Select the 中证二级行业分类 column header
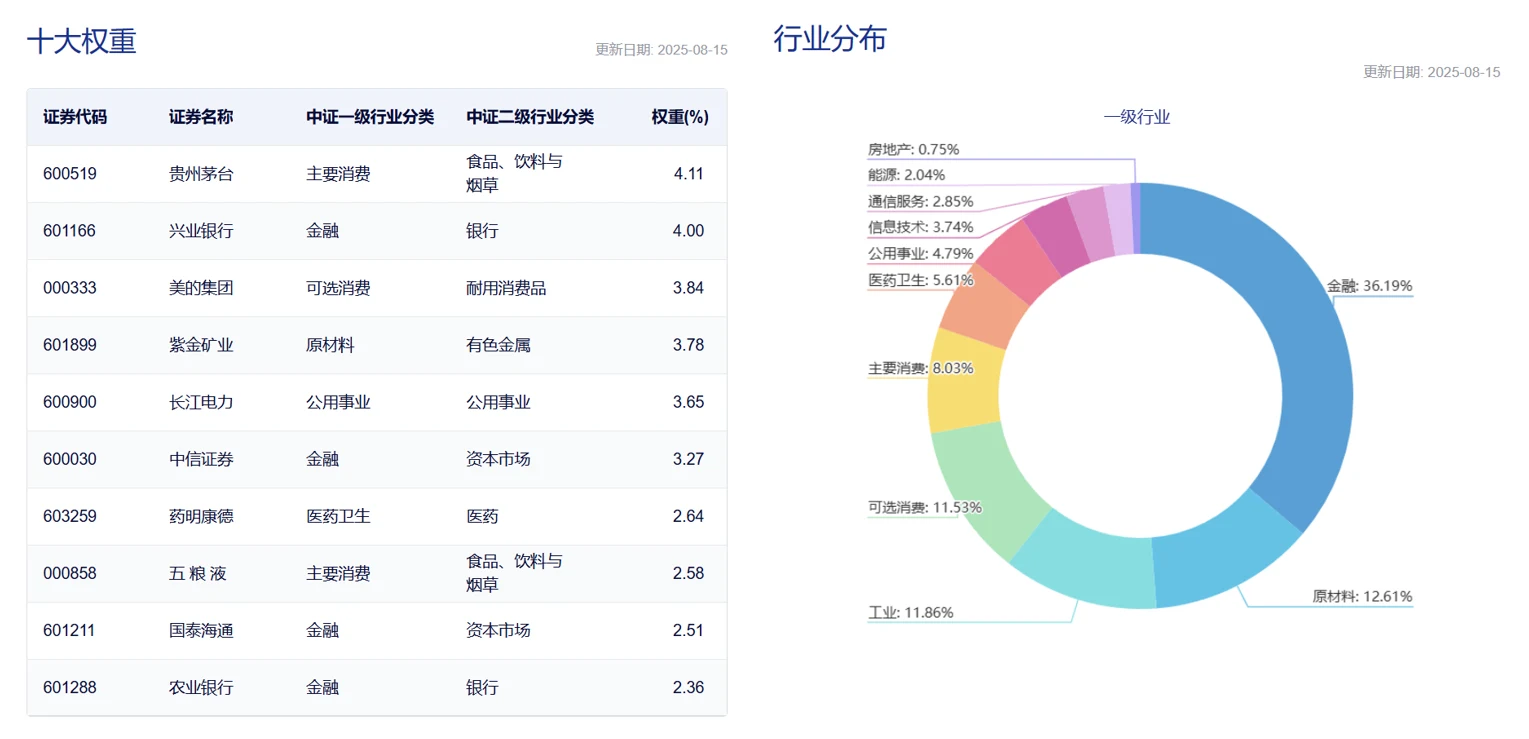 point(530,117)
